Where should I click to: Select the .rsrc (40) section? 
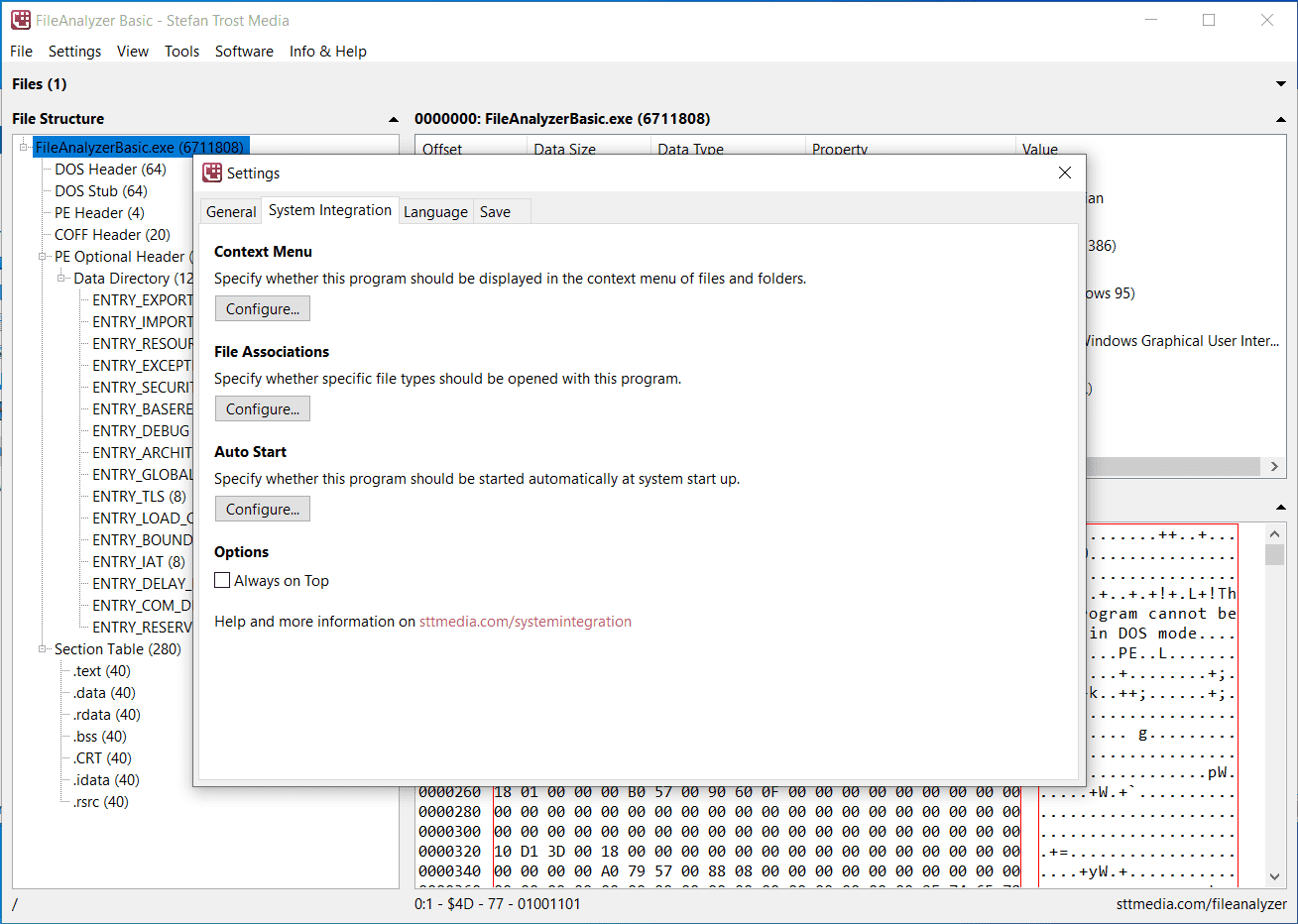101,801
